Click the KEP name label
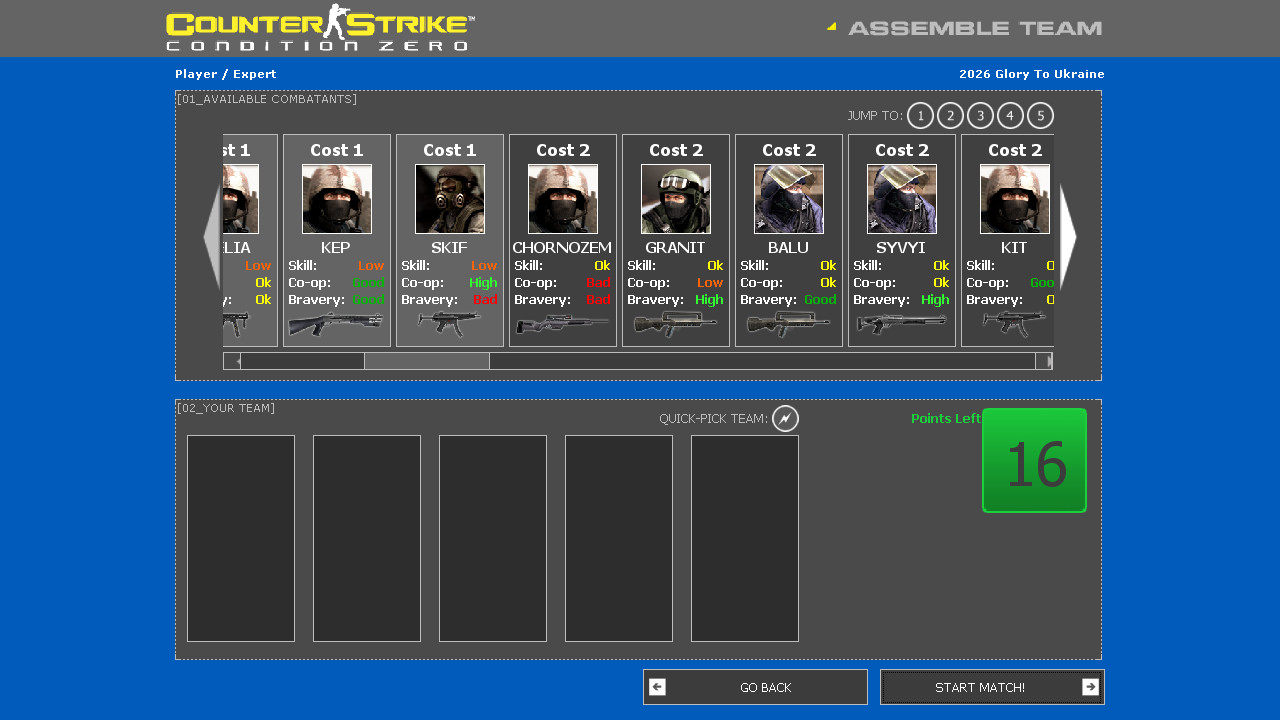This screenshot has width=1280, height=720. point(336,248)
